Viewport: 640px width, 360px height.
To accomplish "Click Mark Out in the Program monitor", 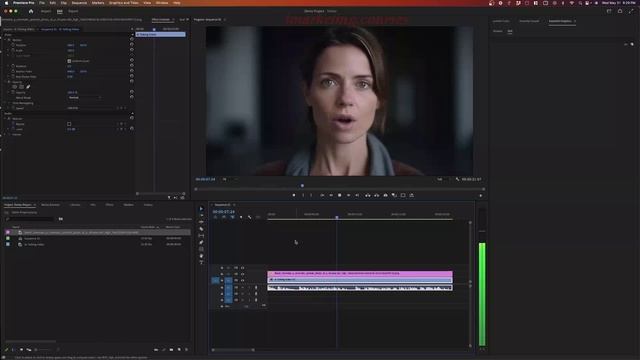I will pos(311,196).
